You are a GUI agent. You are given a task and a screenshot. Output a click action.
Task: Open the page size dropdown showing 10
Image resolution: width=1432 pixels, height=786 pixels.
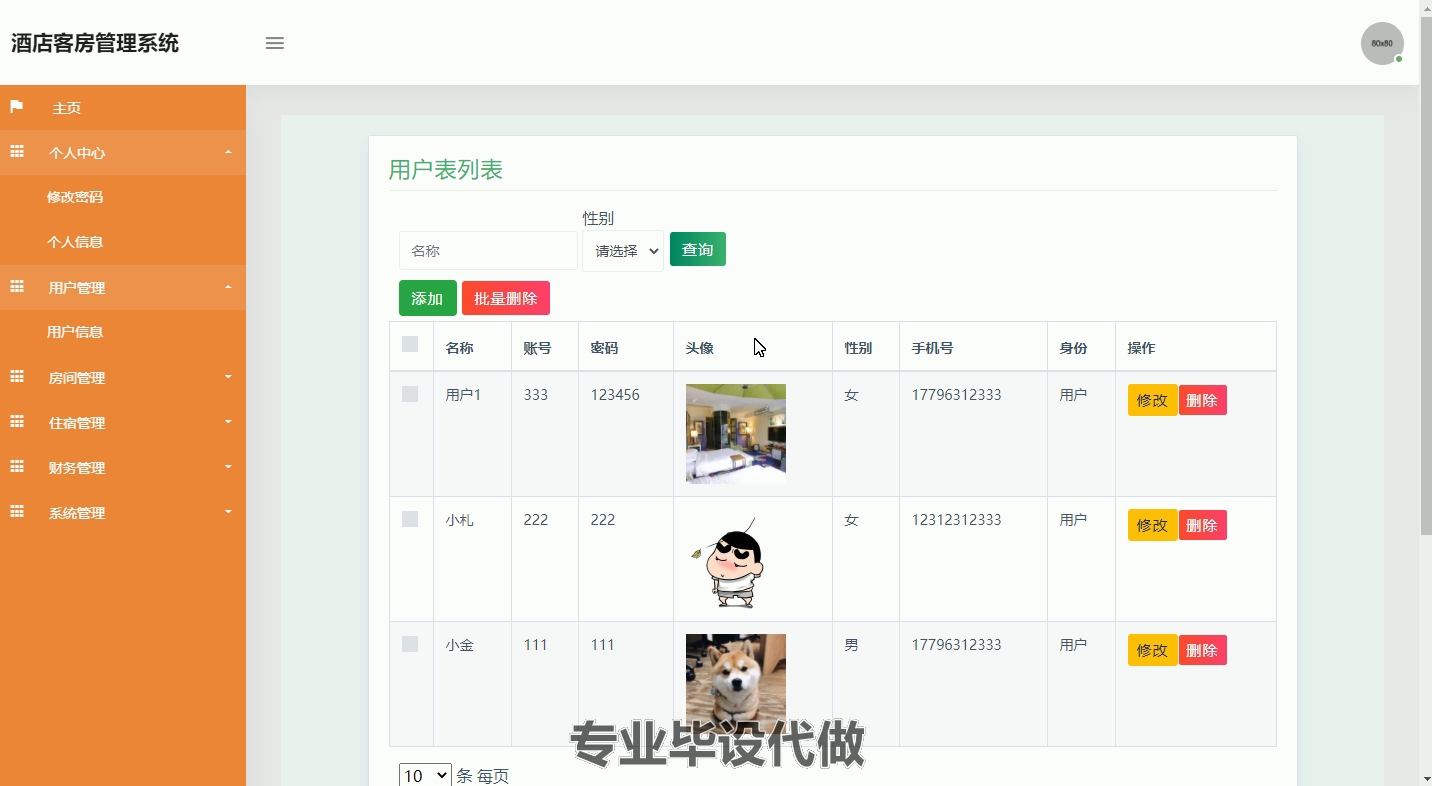pyautogui.click(x=425, y=775)
